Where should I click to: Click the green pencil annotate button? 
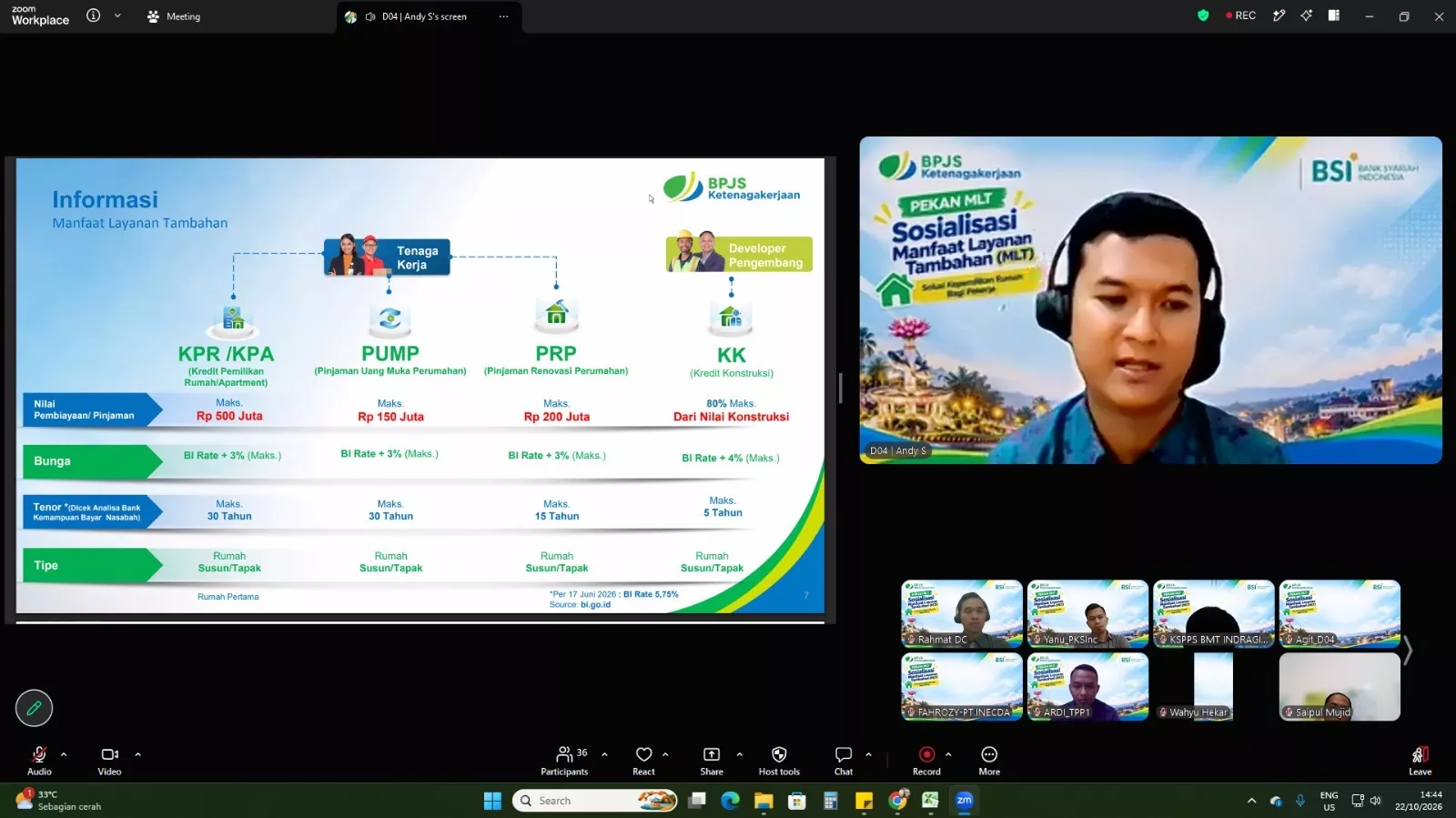point(34,708)
